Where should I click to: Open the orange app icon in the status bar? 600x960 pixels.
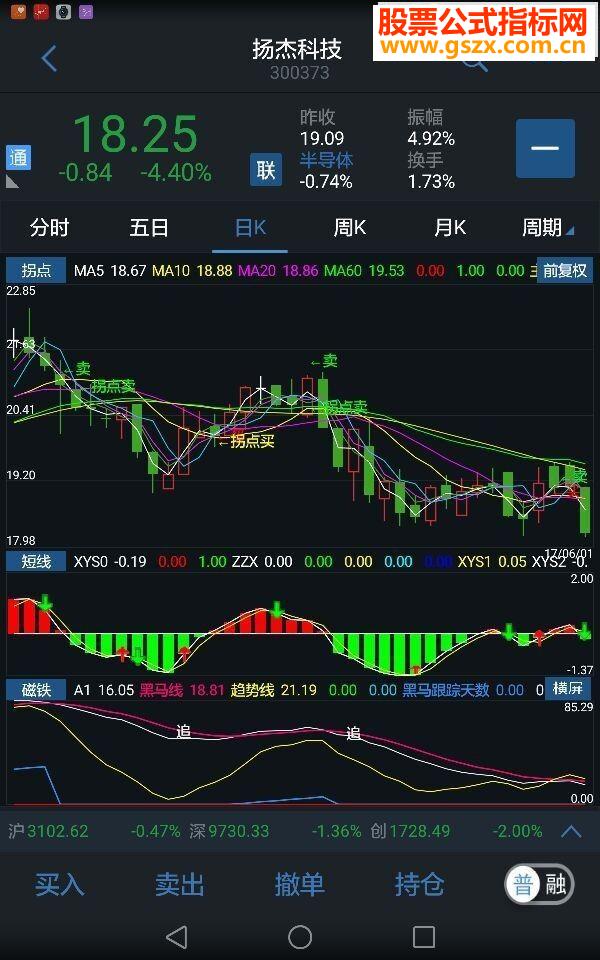pos(18,10)
